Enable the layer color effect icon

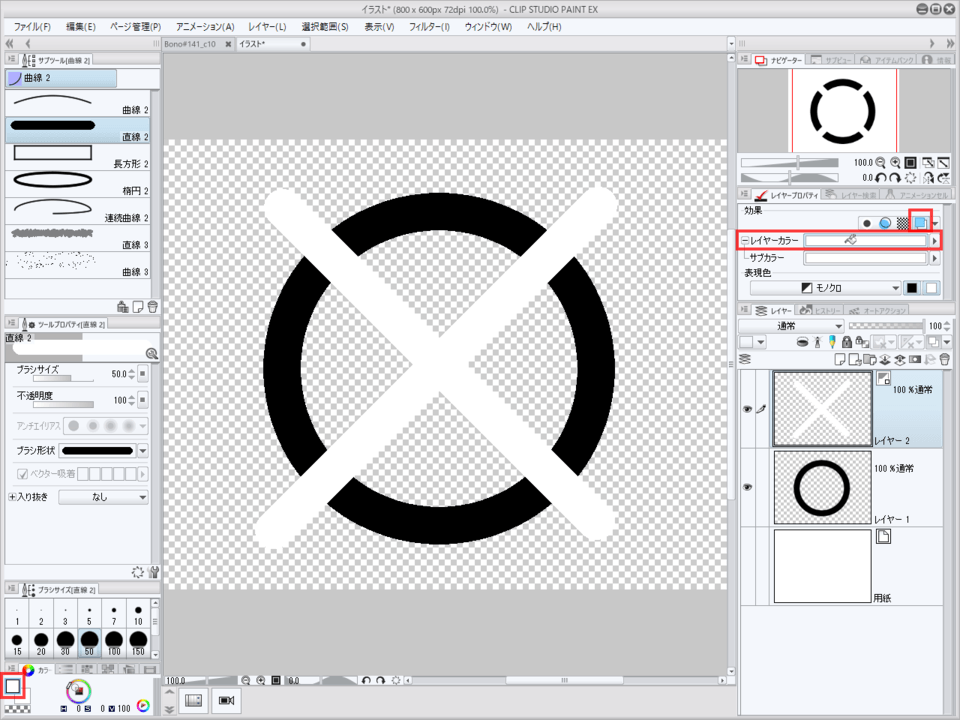coord(920,222)
